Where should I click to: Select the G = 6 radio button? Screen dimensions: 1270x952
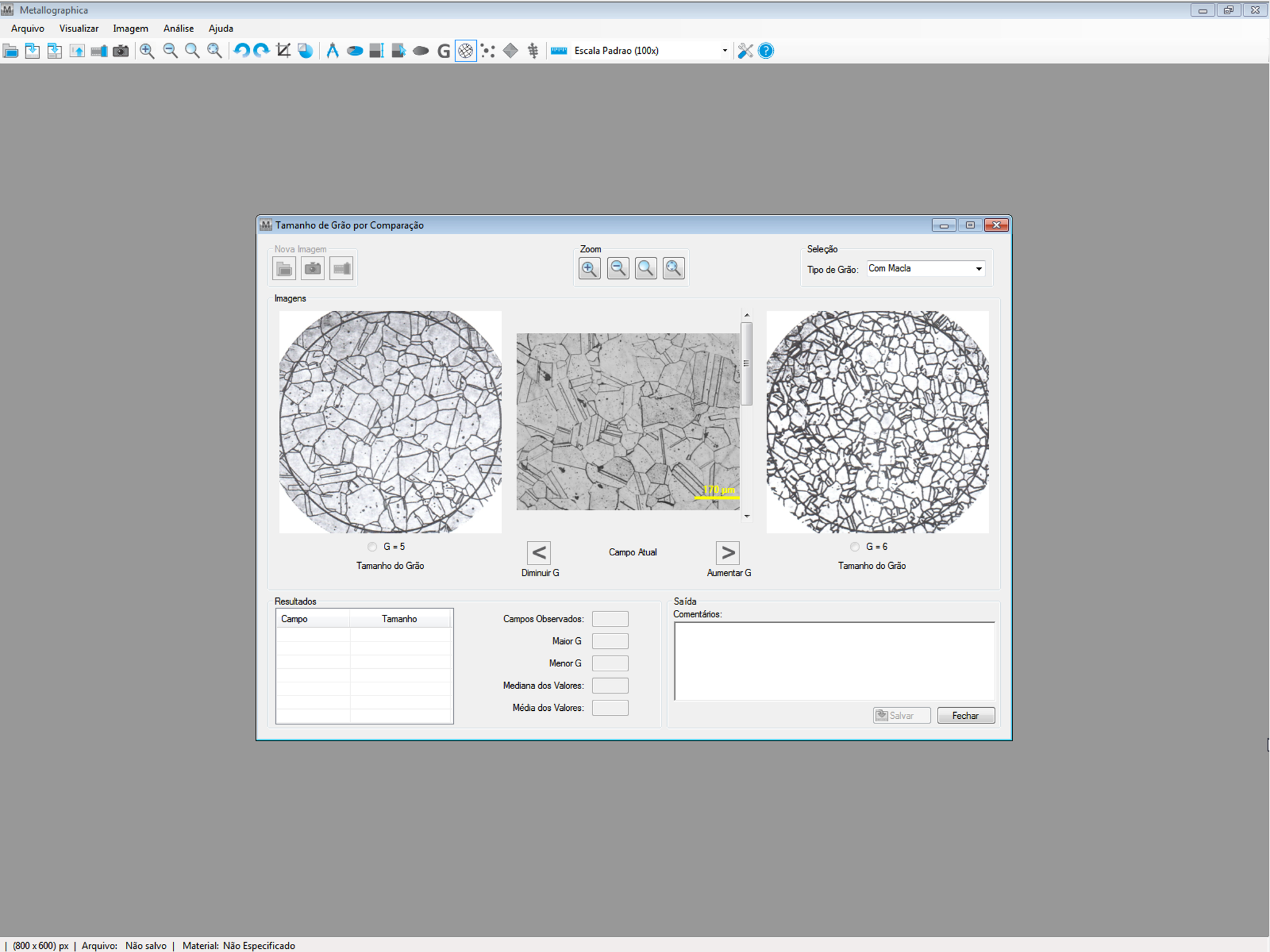point(855,547)
